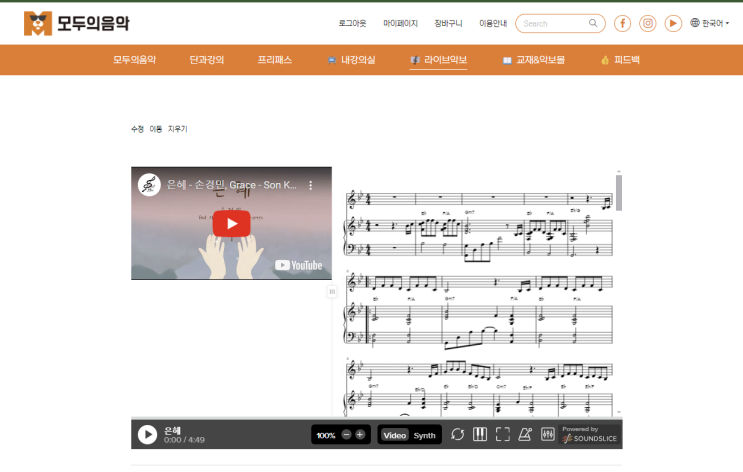Open the 피드백 menu item
Image resolution: width=743 pixels, height=472 pixels.
click(620, 60)
